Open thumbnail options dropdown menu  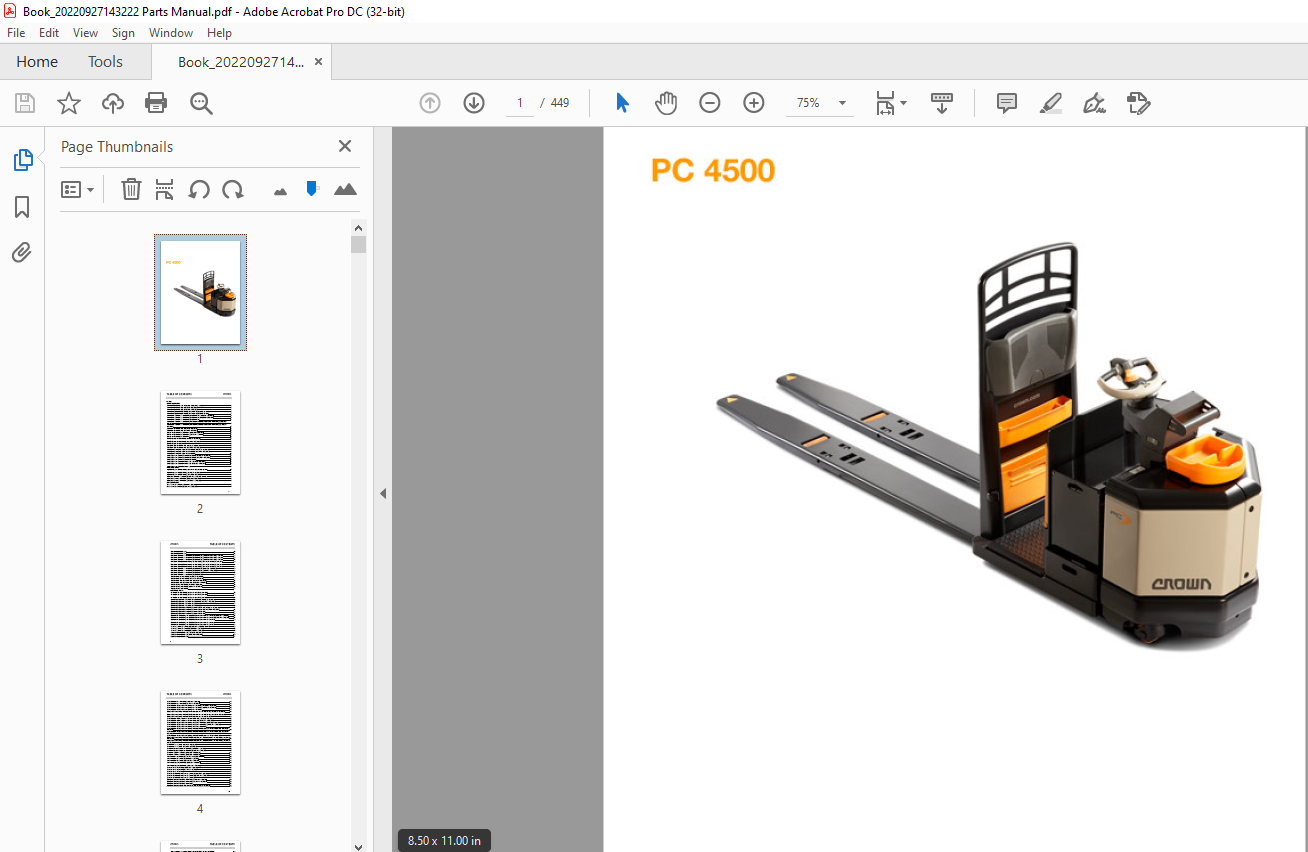tap(77, 189)
